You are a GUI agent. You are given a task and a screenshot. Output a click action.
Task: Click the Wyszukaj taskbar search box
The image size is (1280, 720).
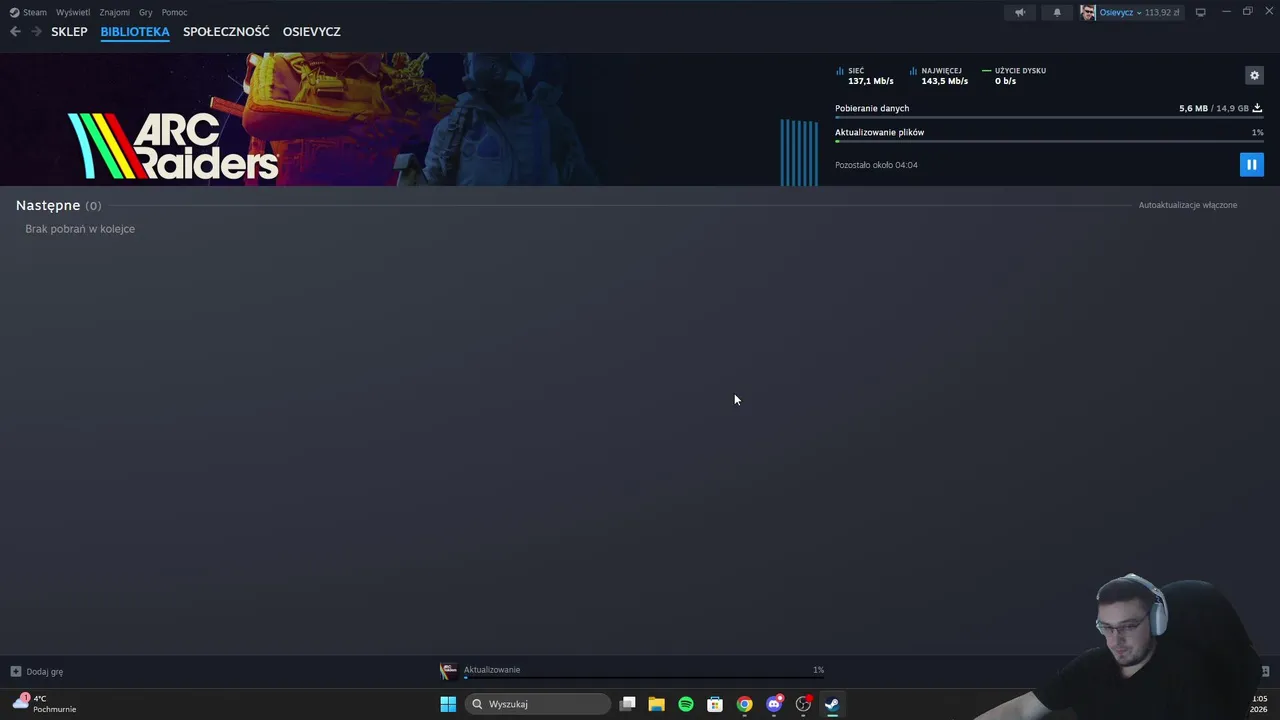click(x=537, y=704)
